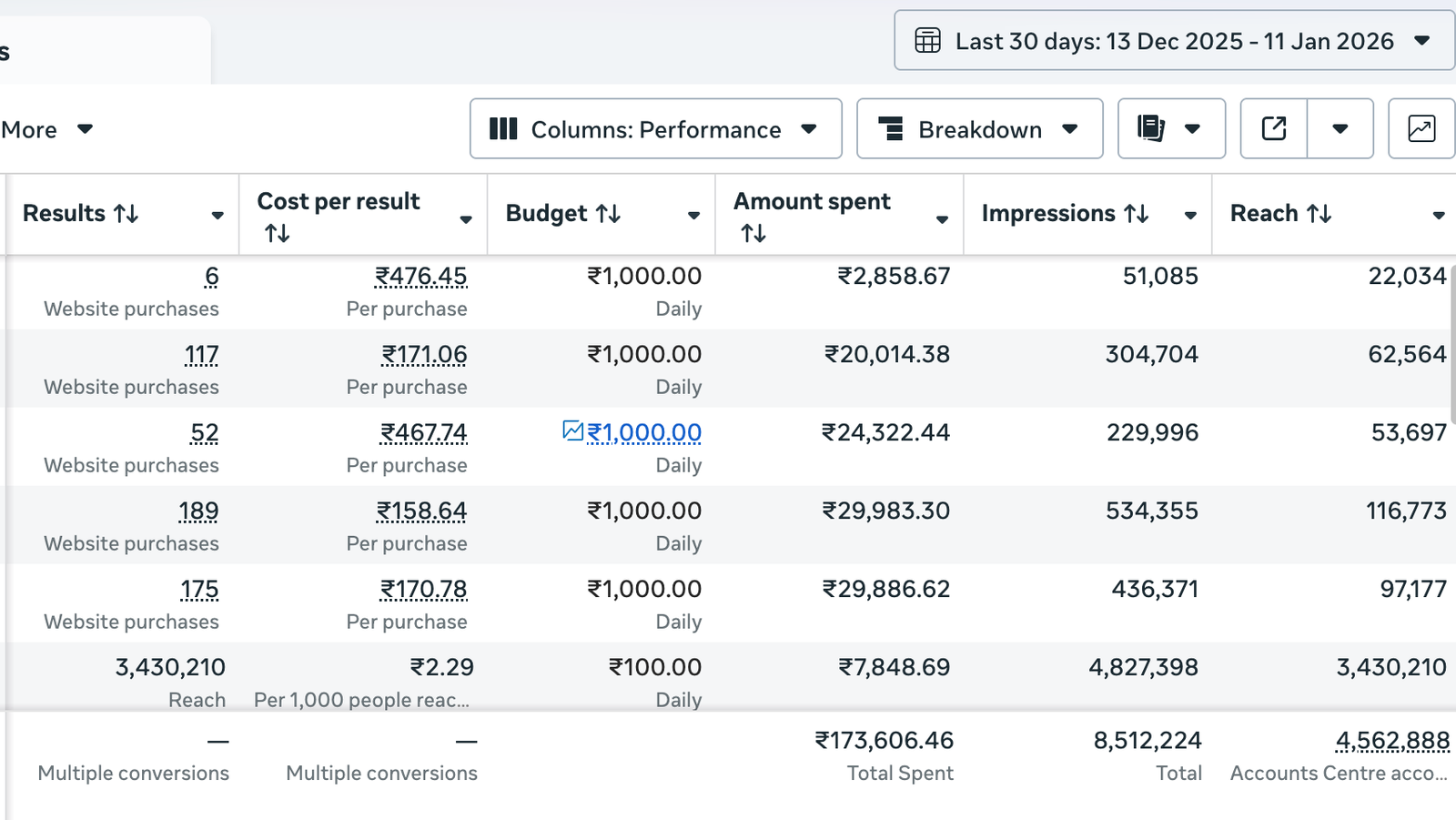The image size is (1456, 820).
Task: Open the Amount spent column options arrow
Action: point(942,219)
